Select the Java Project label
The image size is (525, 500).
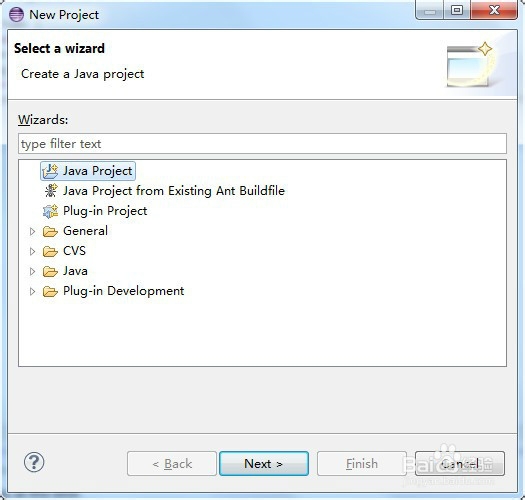pos(97,171)
